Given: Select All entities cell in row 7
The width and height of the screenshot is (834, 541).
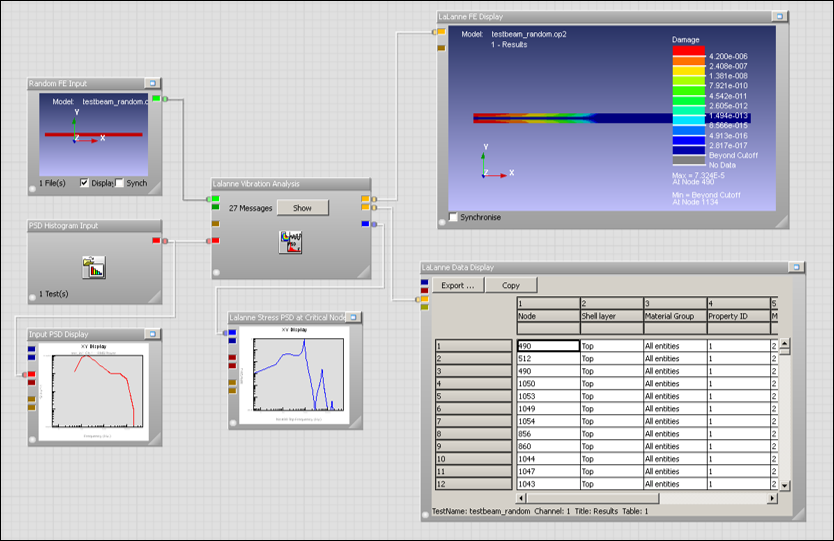Looking at the screenshot, I should pos(674,421).
